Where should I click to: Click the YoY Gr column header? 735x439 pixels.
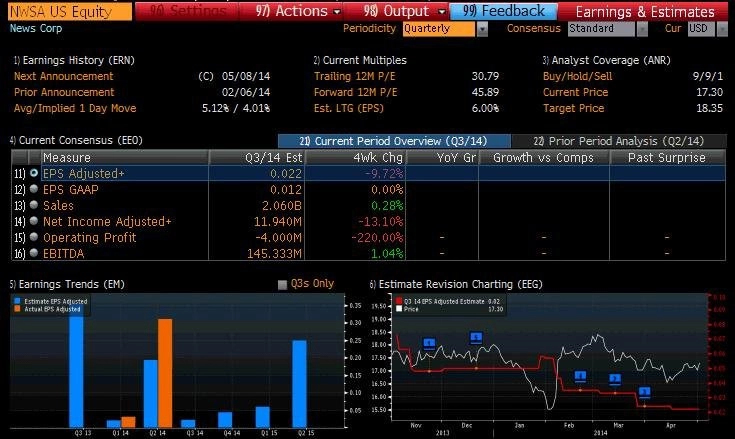point(442,157)
